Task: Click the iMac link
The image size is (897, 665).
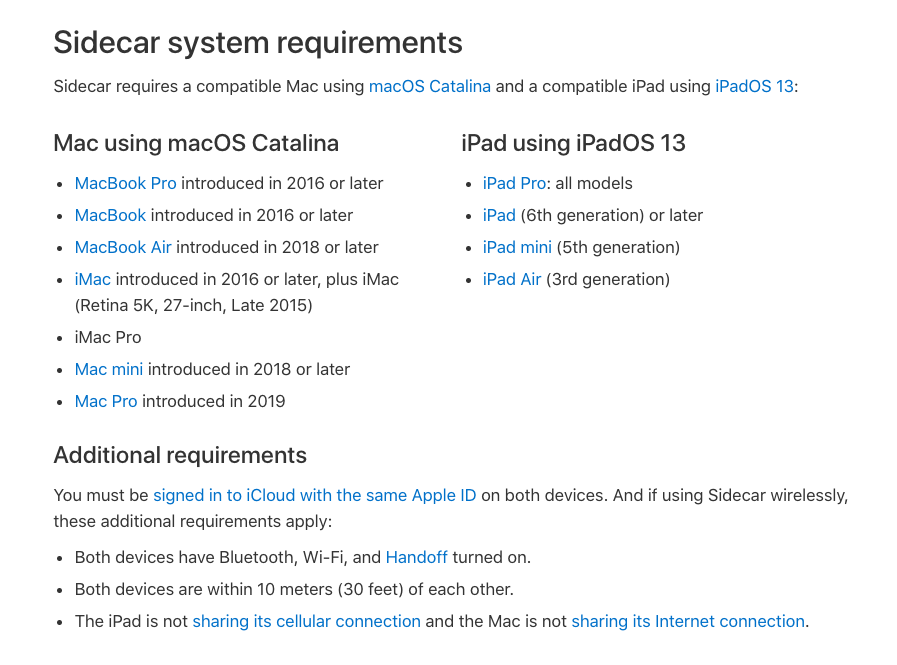Action: pos(92,279)
